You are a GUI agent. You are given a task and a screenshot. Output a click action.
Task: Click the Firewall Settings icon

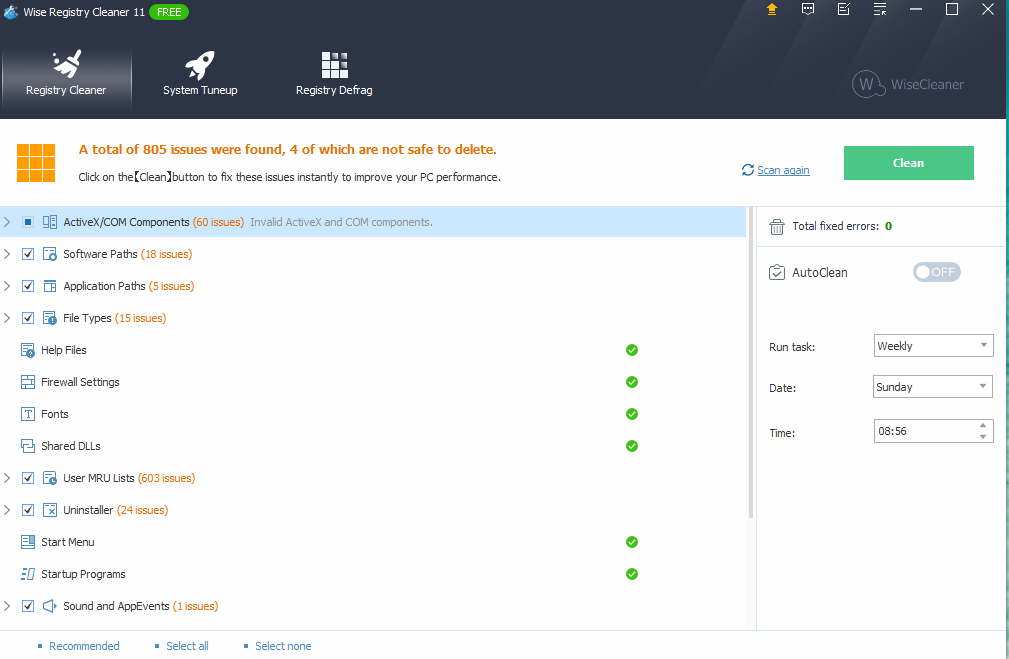[28, 382]
